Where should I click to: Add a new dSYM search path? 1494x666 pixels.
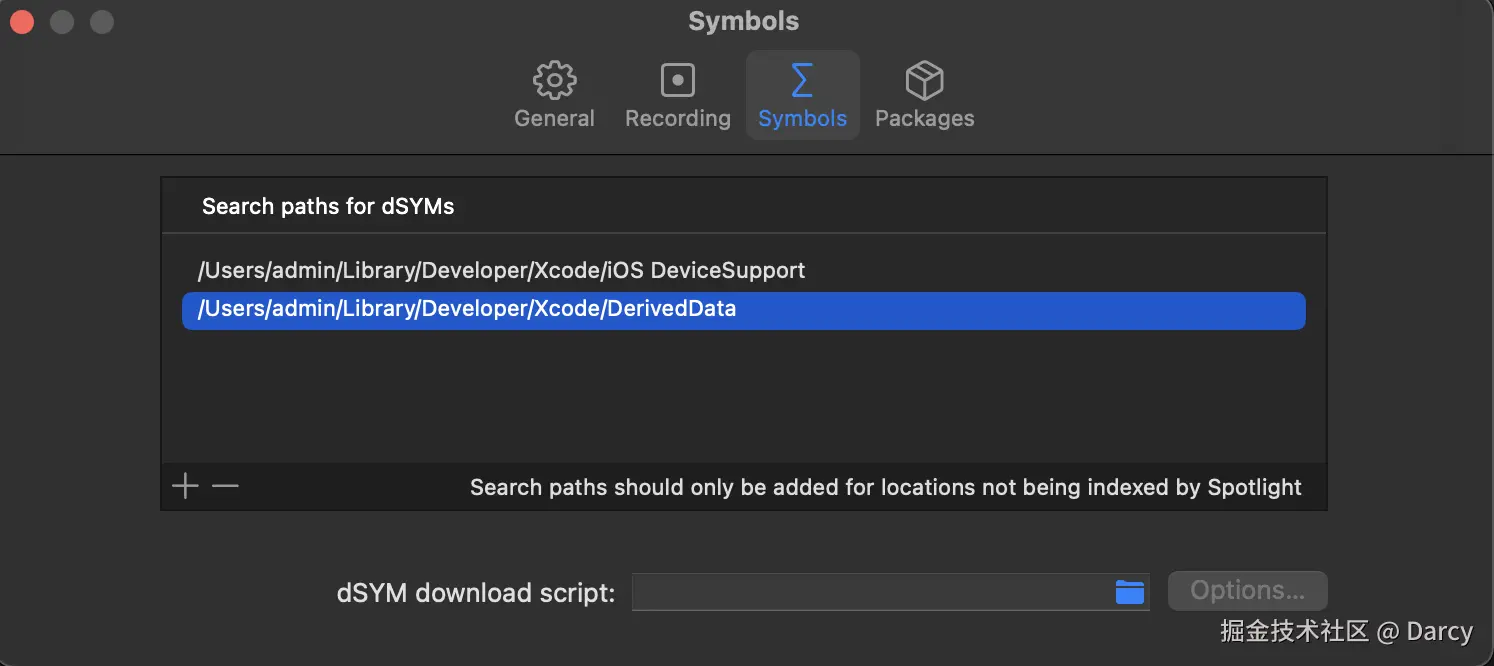tap(185, 487)
